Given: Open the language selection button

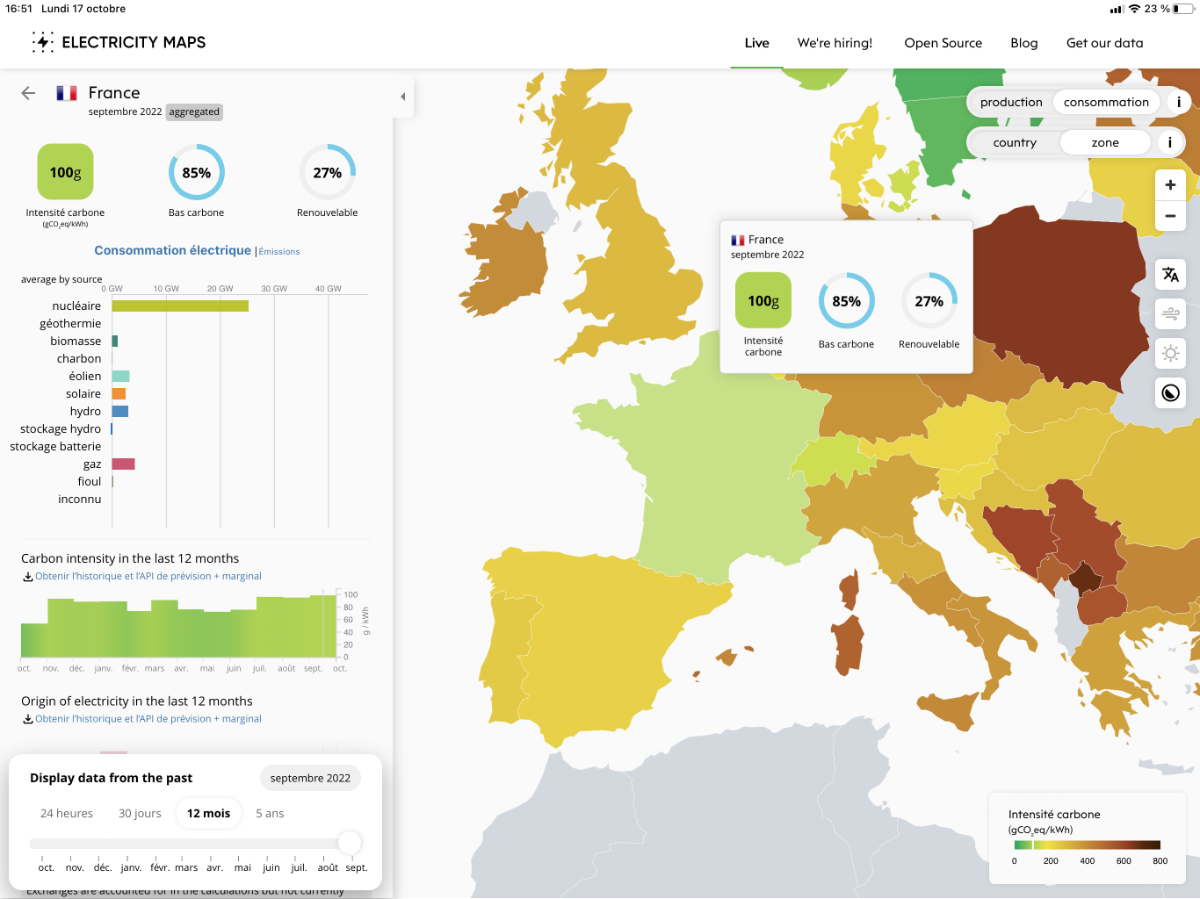Looking at the screenshot, I should click(x=1170, y=275).
